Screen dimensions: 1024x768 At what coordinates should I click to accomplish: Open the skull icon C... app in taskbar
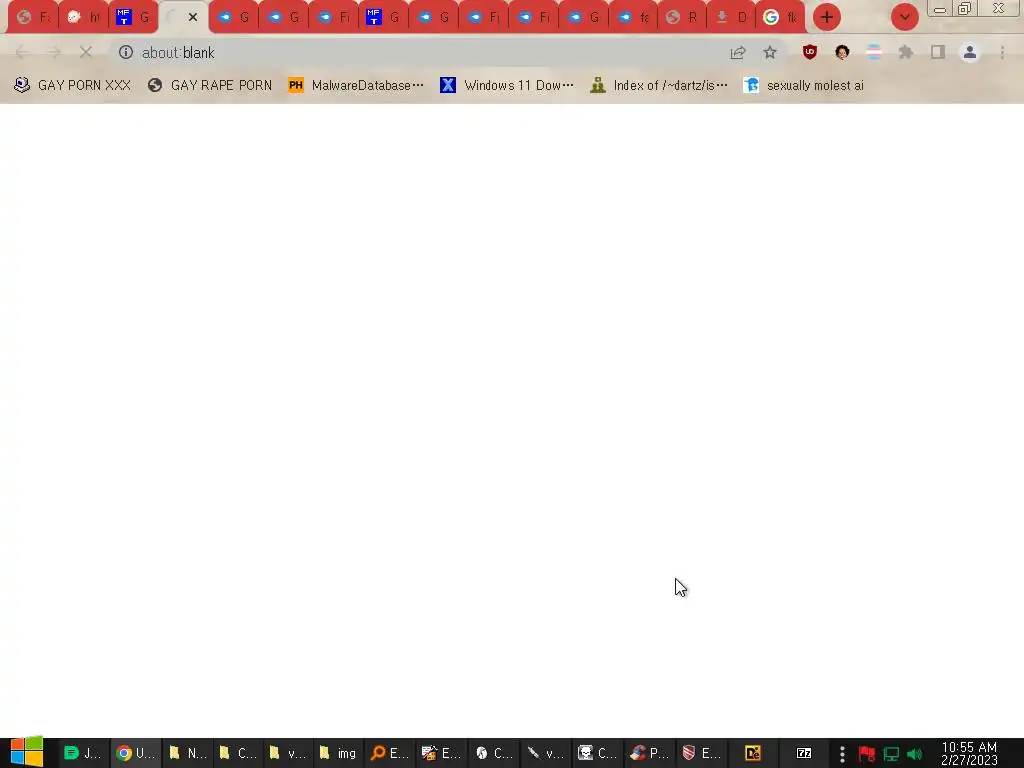(x=597, y=753)
